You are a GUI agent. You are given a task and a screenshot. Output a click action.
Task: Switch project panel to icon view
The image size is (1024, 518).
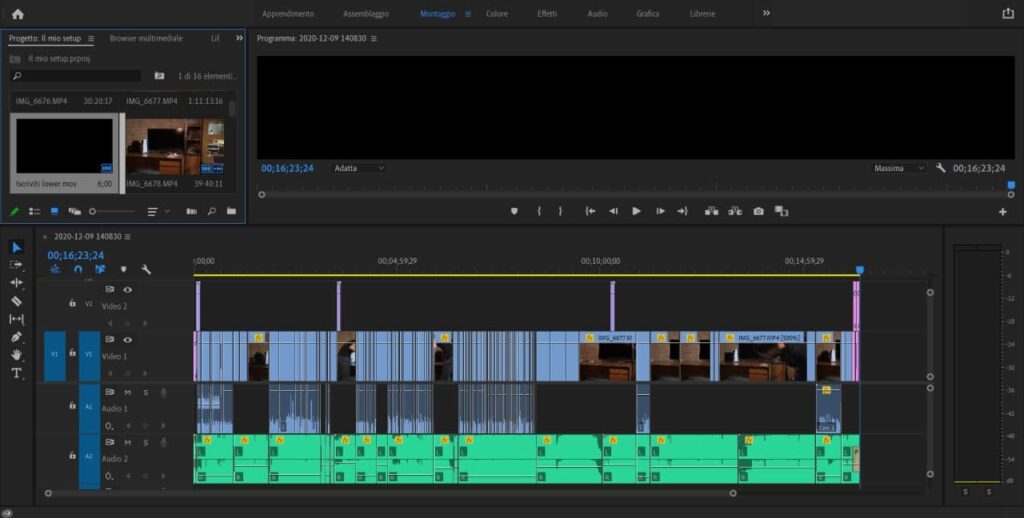click(x=54, y=211)
